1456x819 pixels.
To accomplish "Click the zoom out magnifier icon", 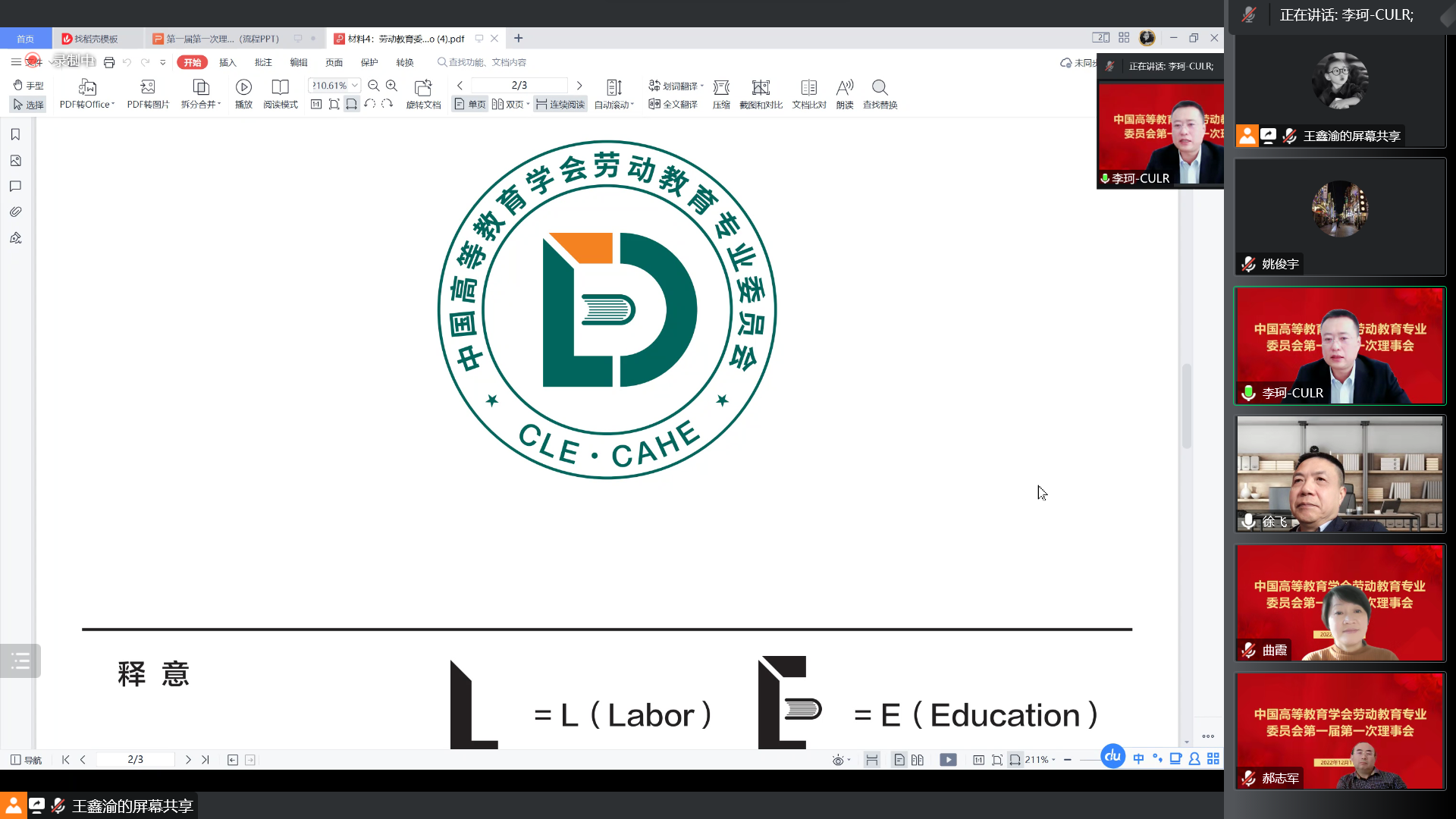I will click(374, 86).
